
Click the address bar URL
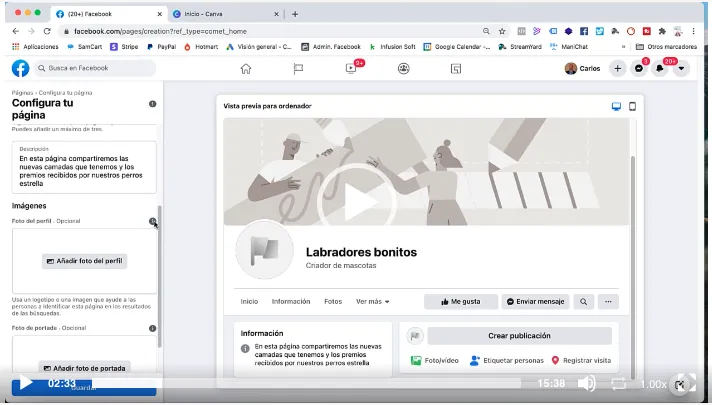click(160, 31)
